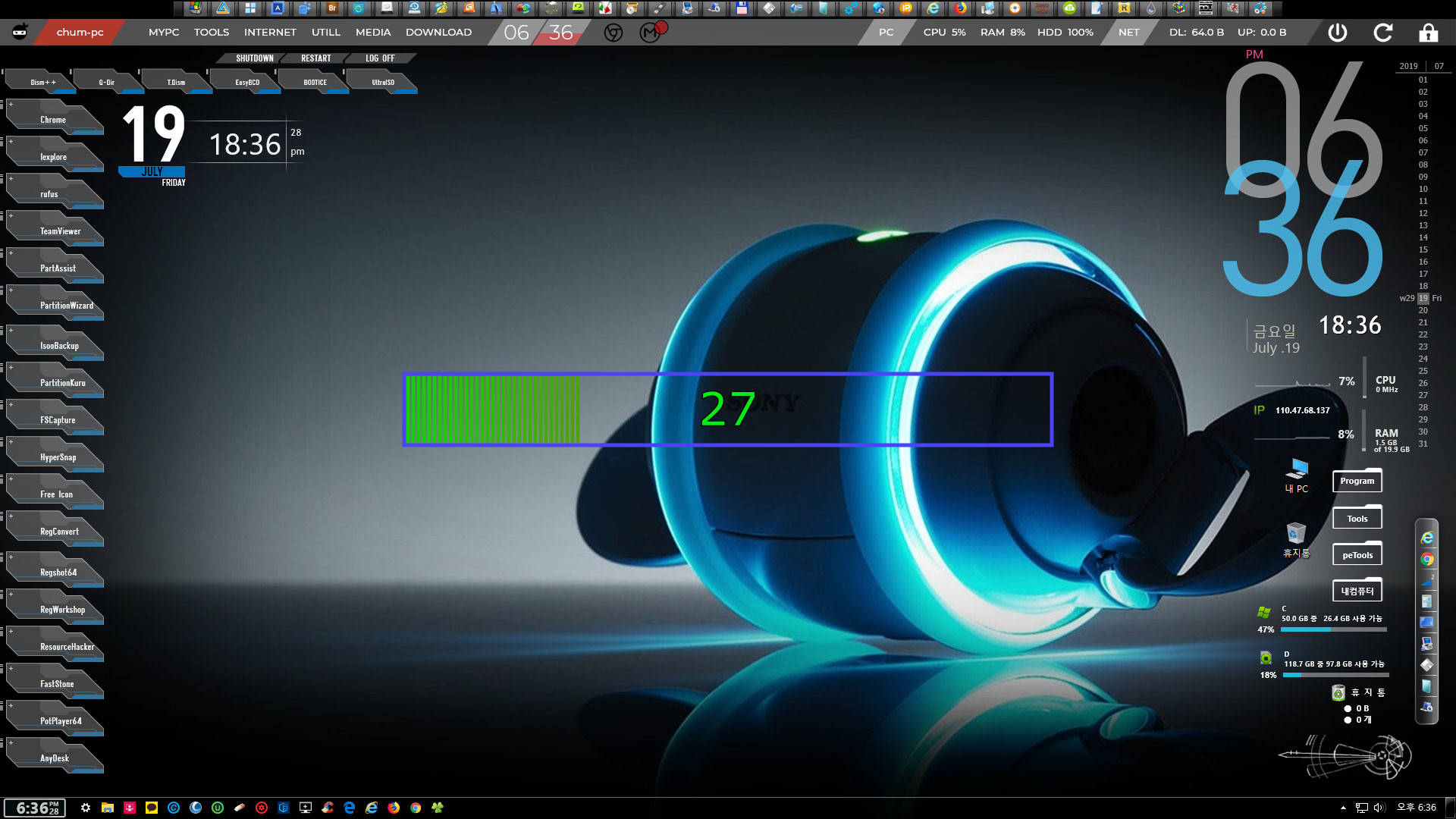Screen dimensions: 1456x819
Task: Click the LOG OFF button
Action: point(380,58)
